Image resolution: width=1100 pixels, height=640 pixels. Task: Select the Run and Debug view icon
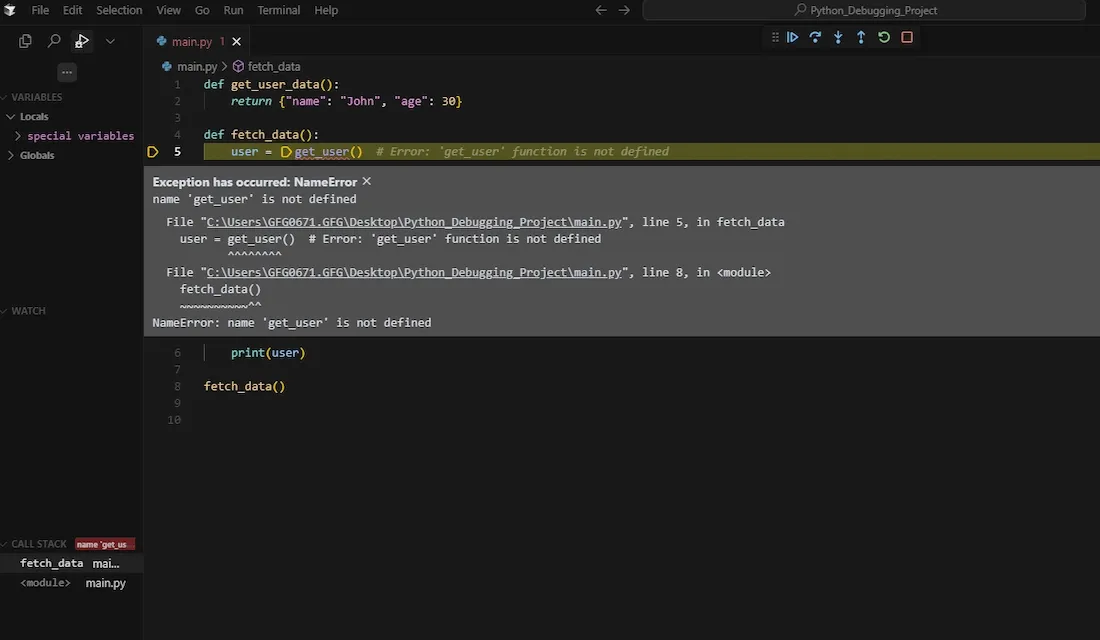tap(83, 41)
